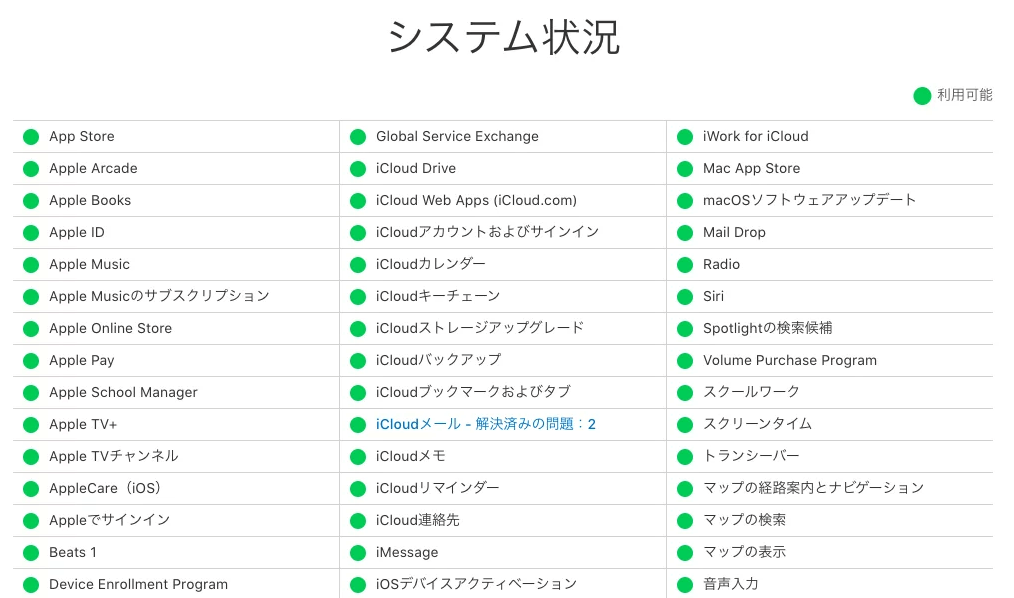Click the iCloudバックアップ label
Screen dimensions: 1014x598
(x=438, y=360)
